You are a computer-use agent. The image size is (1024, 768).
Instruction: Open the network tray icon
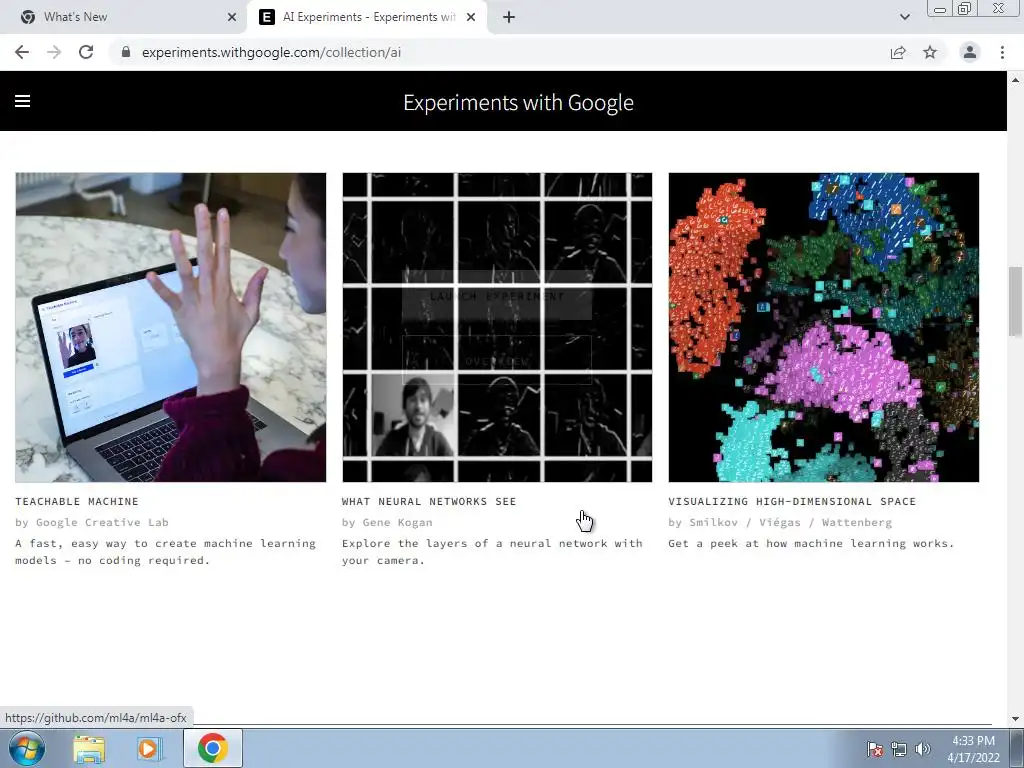[x=899, y=749]
